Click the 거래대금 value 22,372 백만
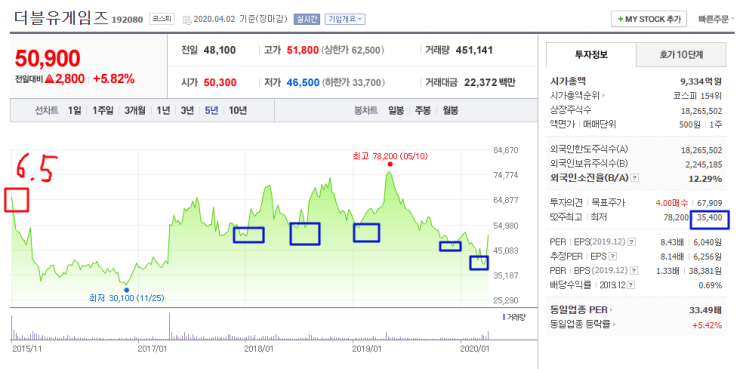This screenshot has height=369, width=743. 489,83
